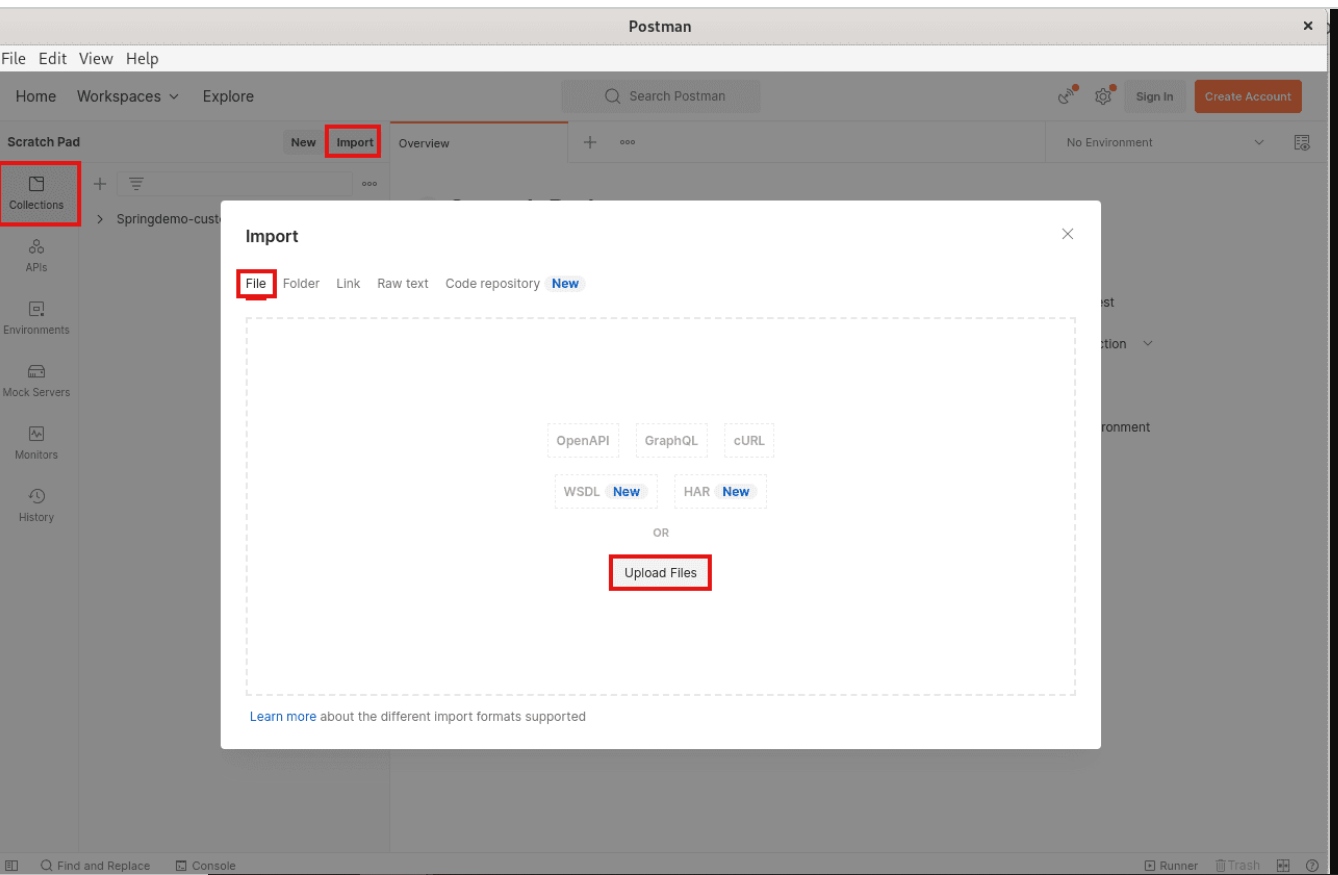Image resolution: width=1338 pixels, height=875 pixels.
Task: Open the Collections sidebar panel
Action: click(x=37, y=193)
